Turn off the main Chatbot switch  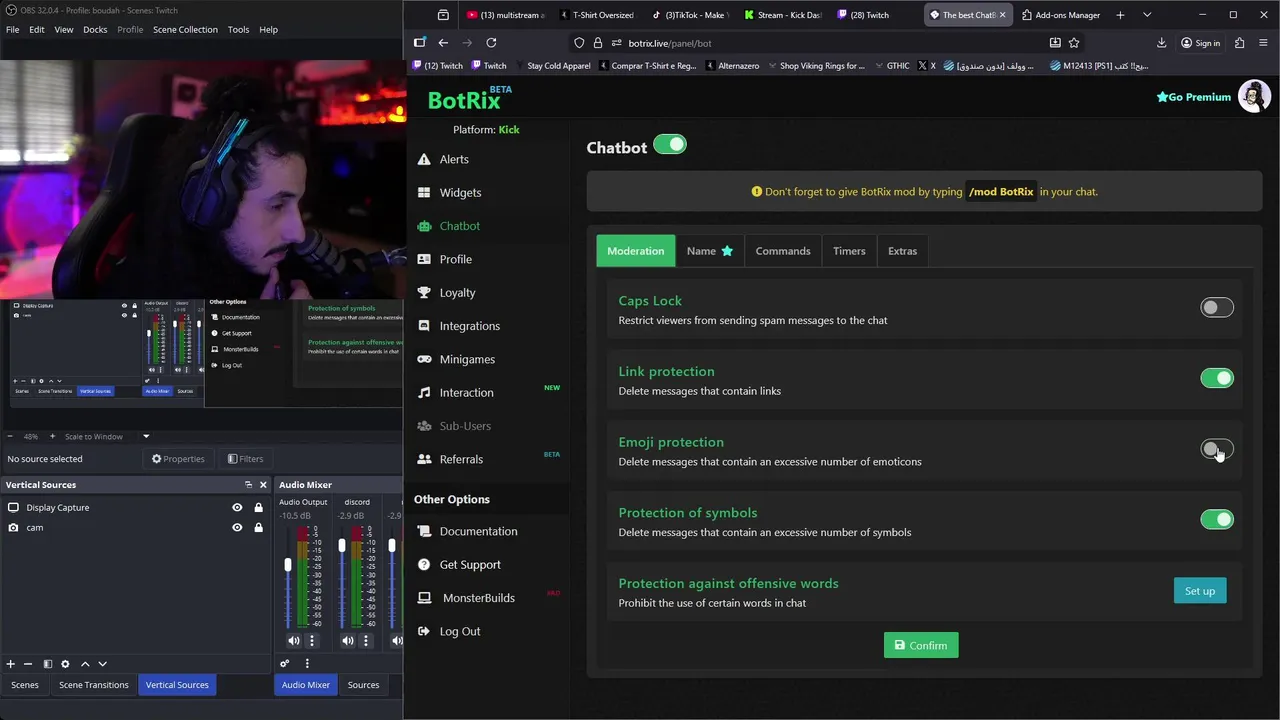670,145
